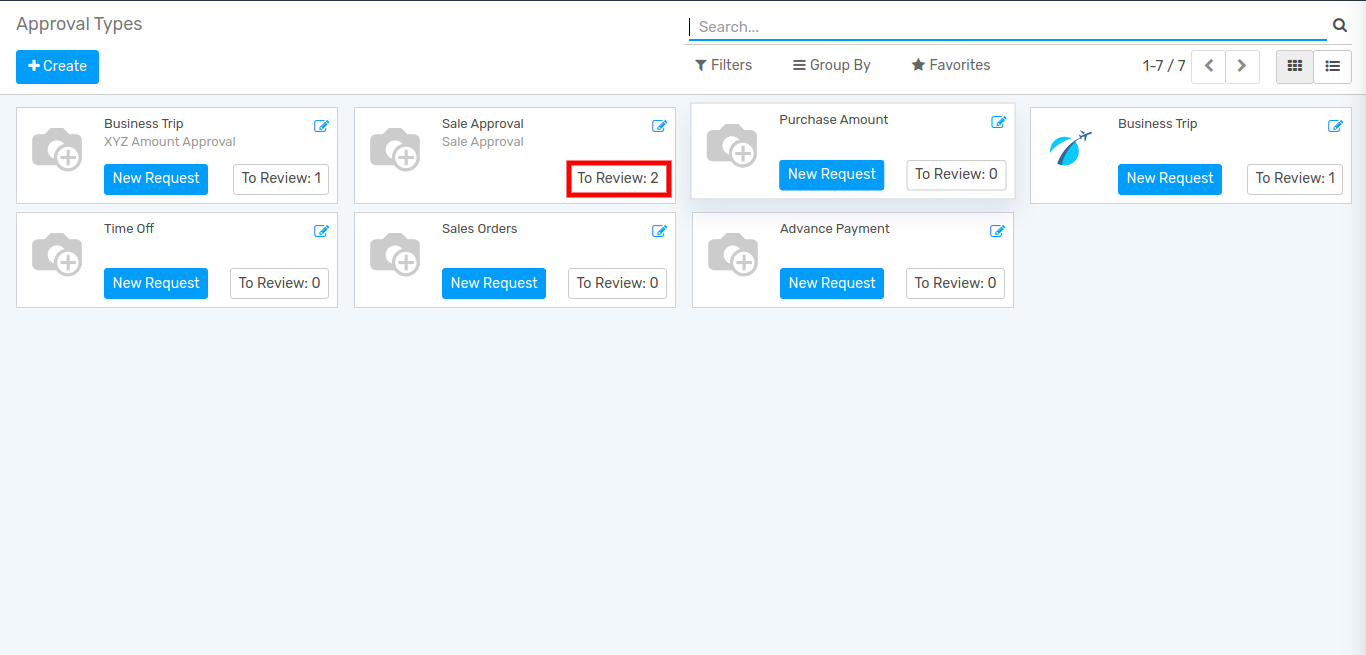1366x655 pixels.
Task: Expand the Group By menu
Action: pos(831,65)
